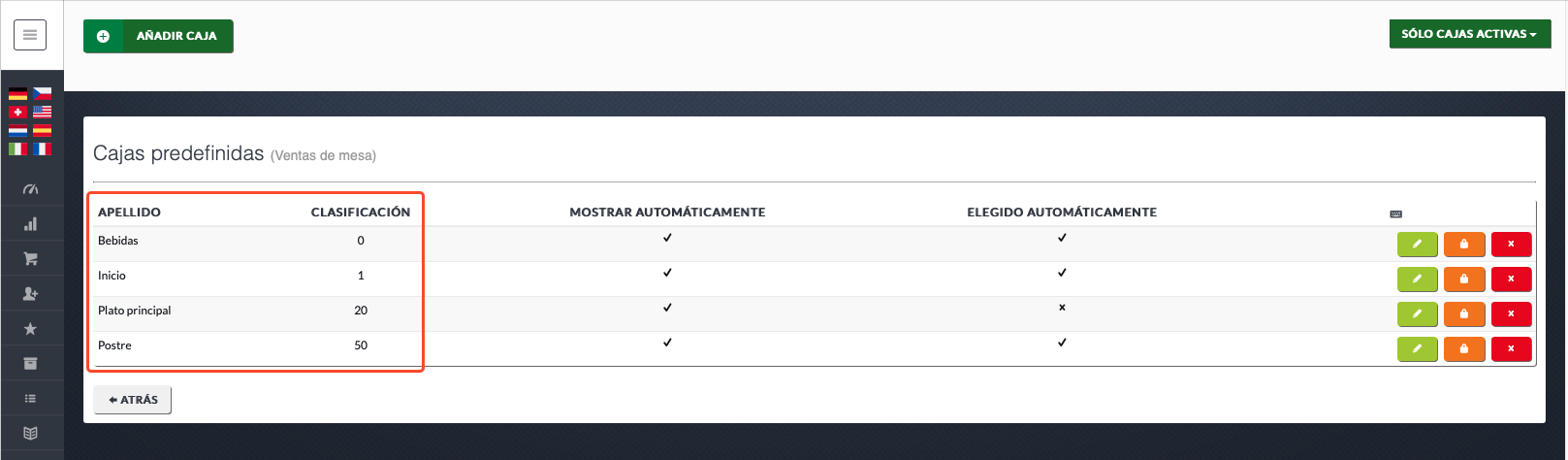Switch language using the German flag
The image size is (1568, 460).
click(17, 94)
